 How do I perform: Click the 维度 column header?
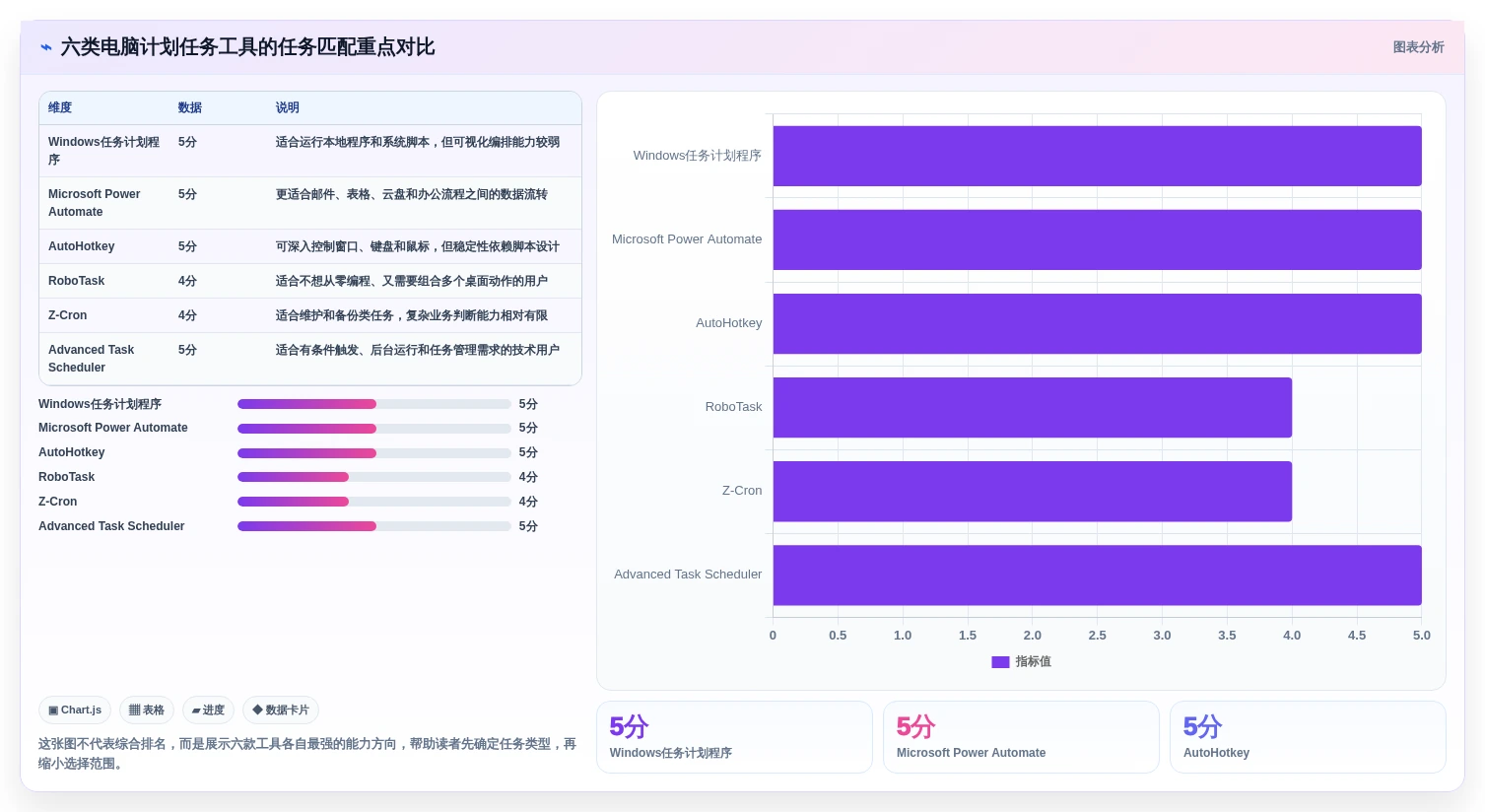(60, 107)
